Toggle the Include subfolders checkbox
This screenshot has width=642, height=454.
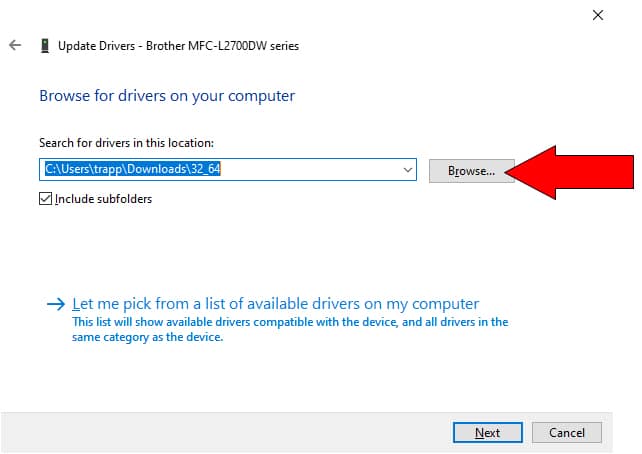click(45, 199)
